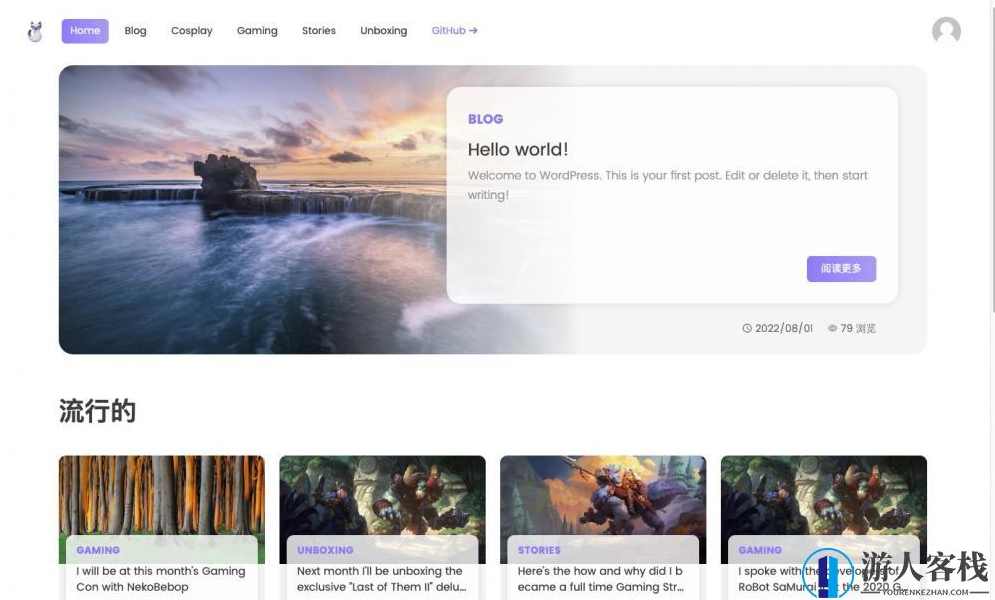Open the Gaming Con with NekoBebop post
995x600 pixels.
[160, 579]
